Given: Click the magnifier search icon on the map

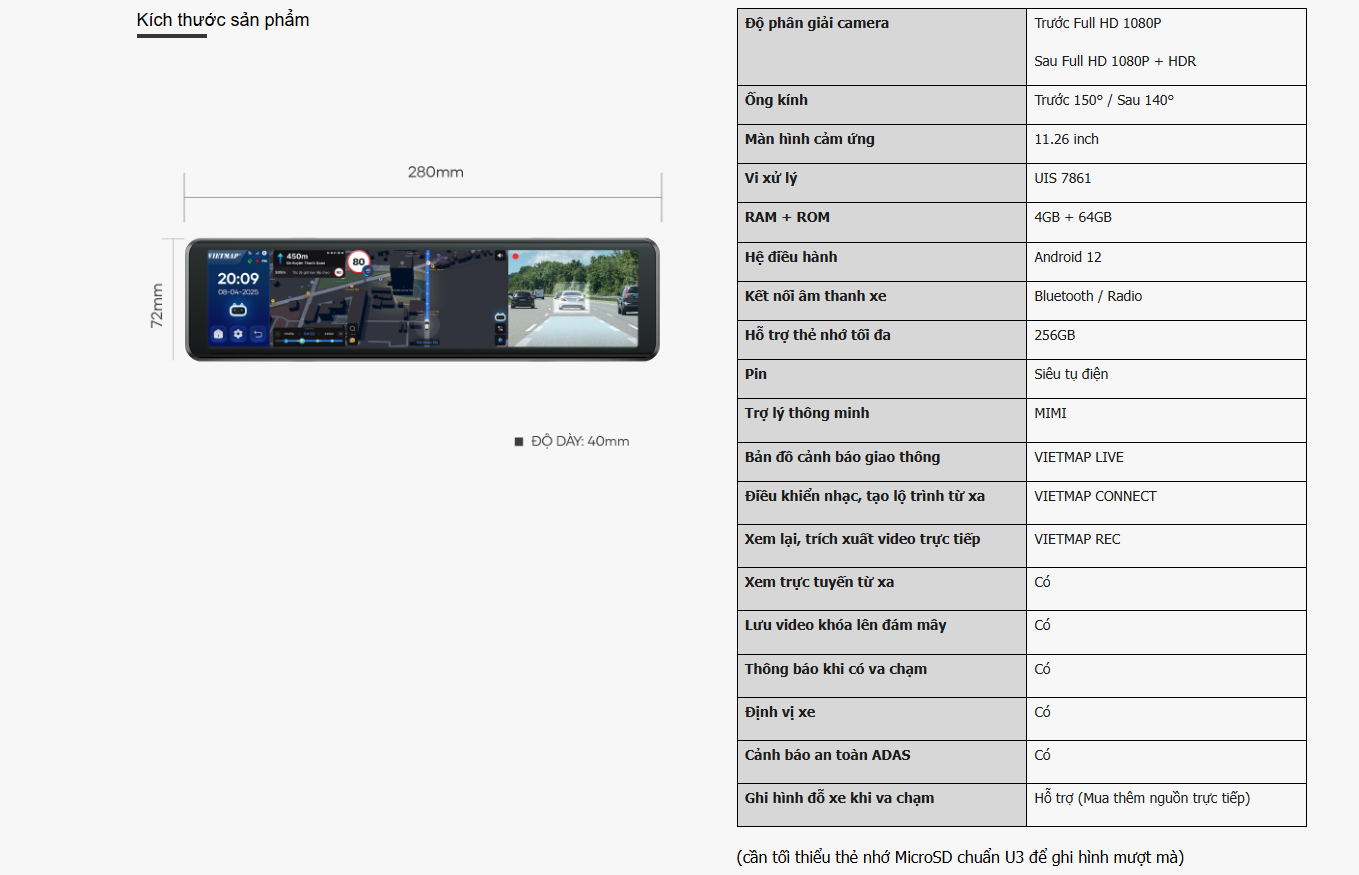Looking at the screenshot, I should click(x=352, y=328).
